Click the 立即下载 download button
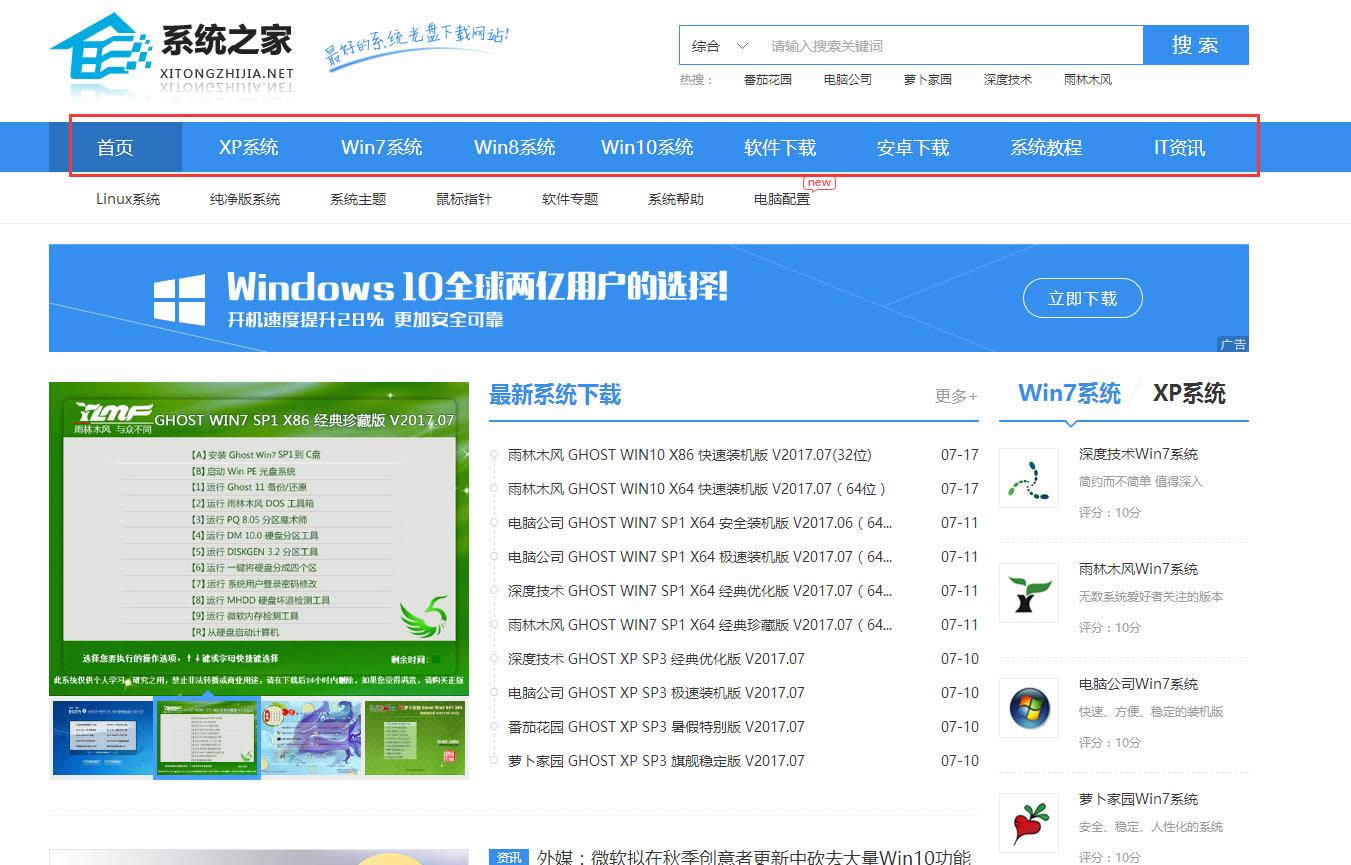 tap(1082, 297)
